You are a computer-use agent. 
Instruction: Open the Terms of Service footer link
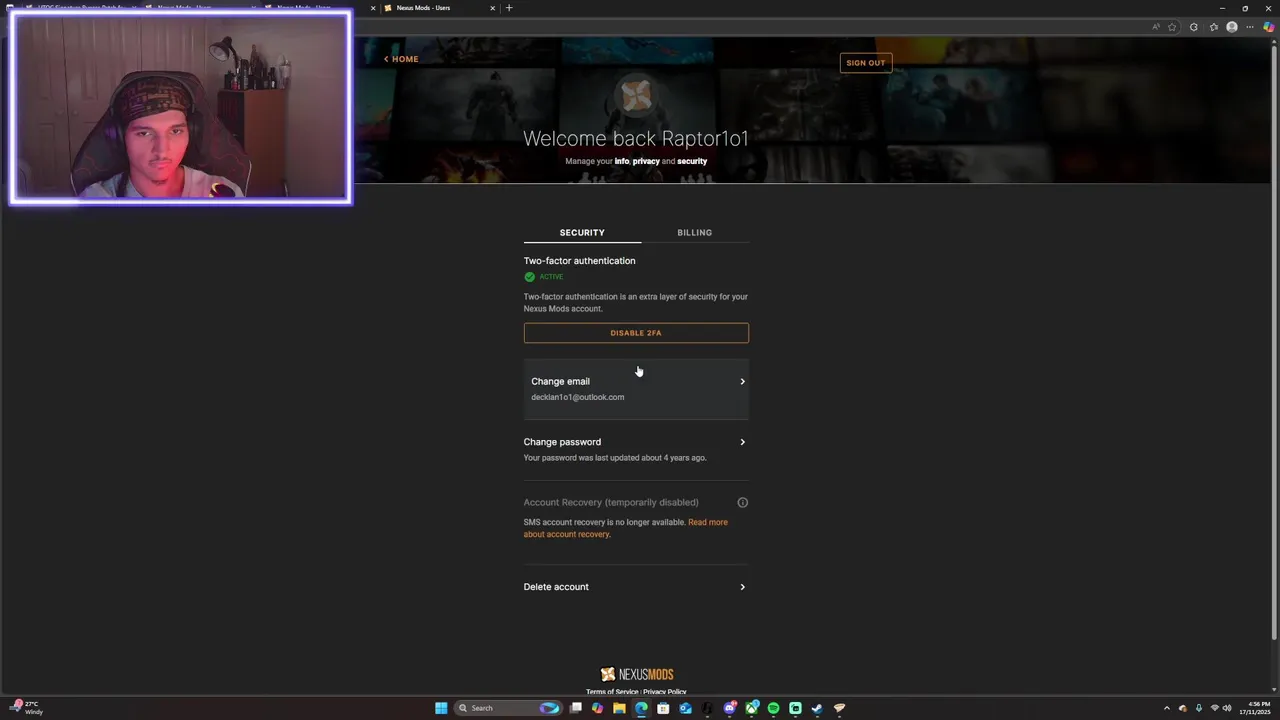(x=612, y=692)
